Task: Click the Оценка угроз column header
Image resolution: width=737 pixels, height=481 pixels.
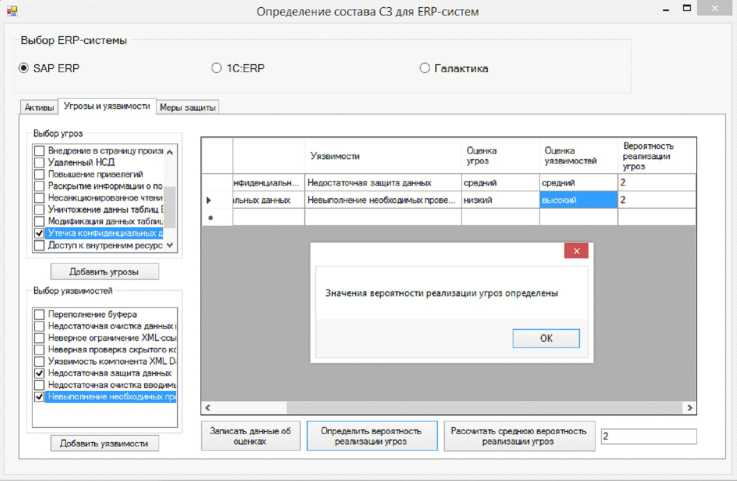Action: [x=500, y=156]
